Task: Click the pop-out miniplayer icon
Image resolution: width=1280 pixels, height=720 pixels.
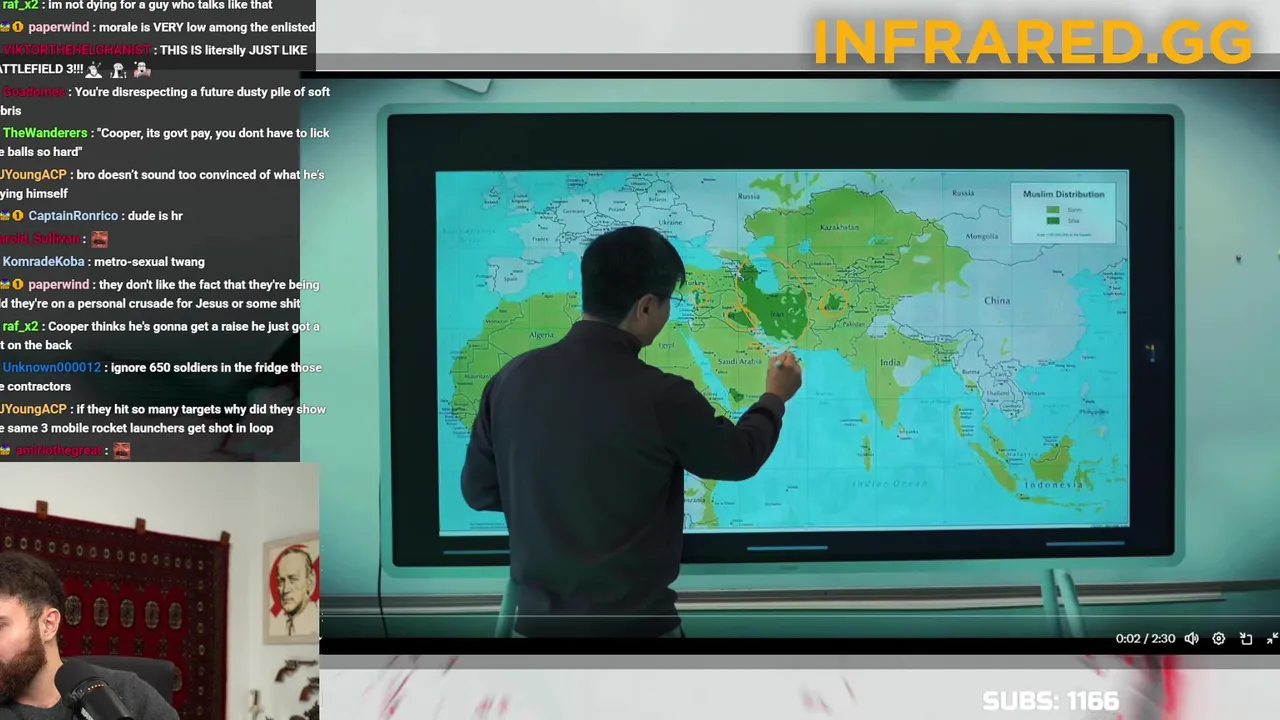Action: pyautogui.click(x=1246, y=639)
